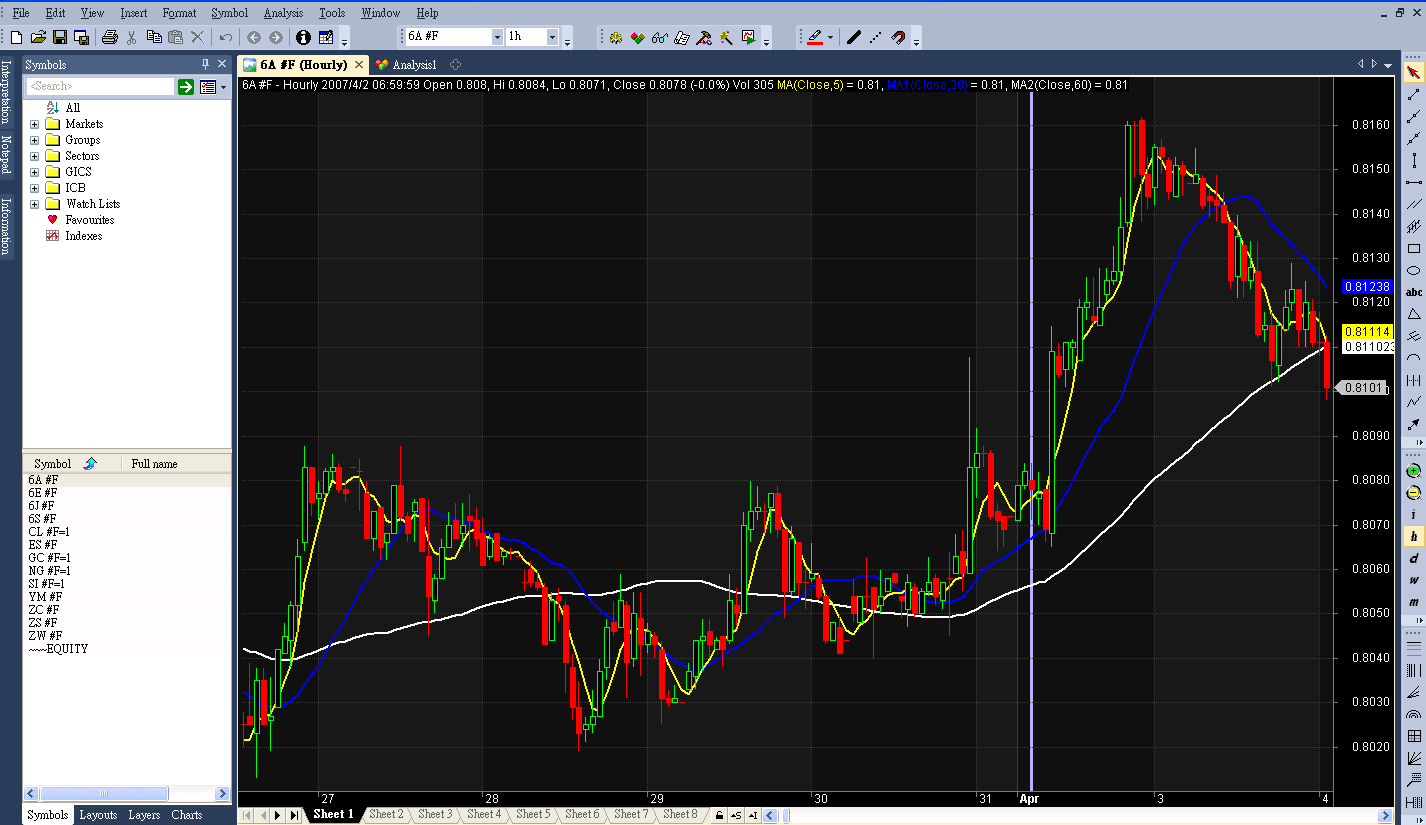Click the yellow Zoom out icon
The image size is (1426, 825).
1413,493
